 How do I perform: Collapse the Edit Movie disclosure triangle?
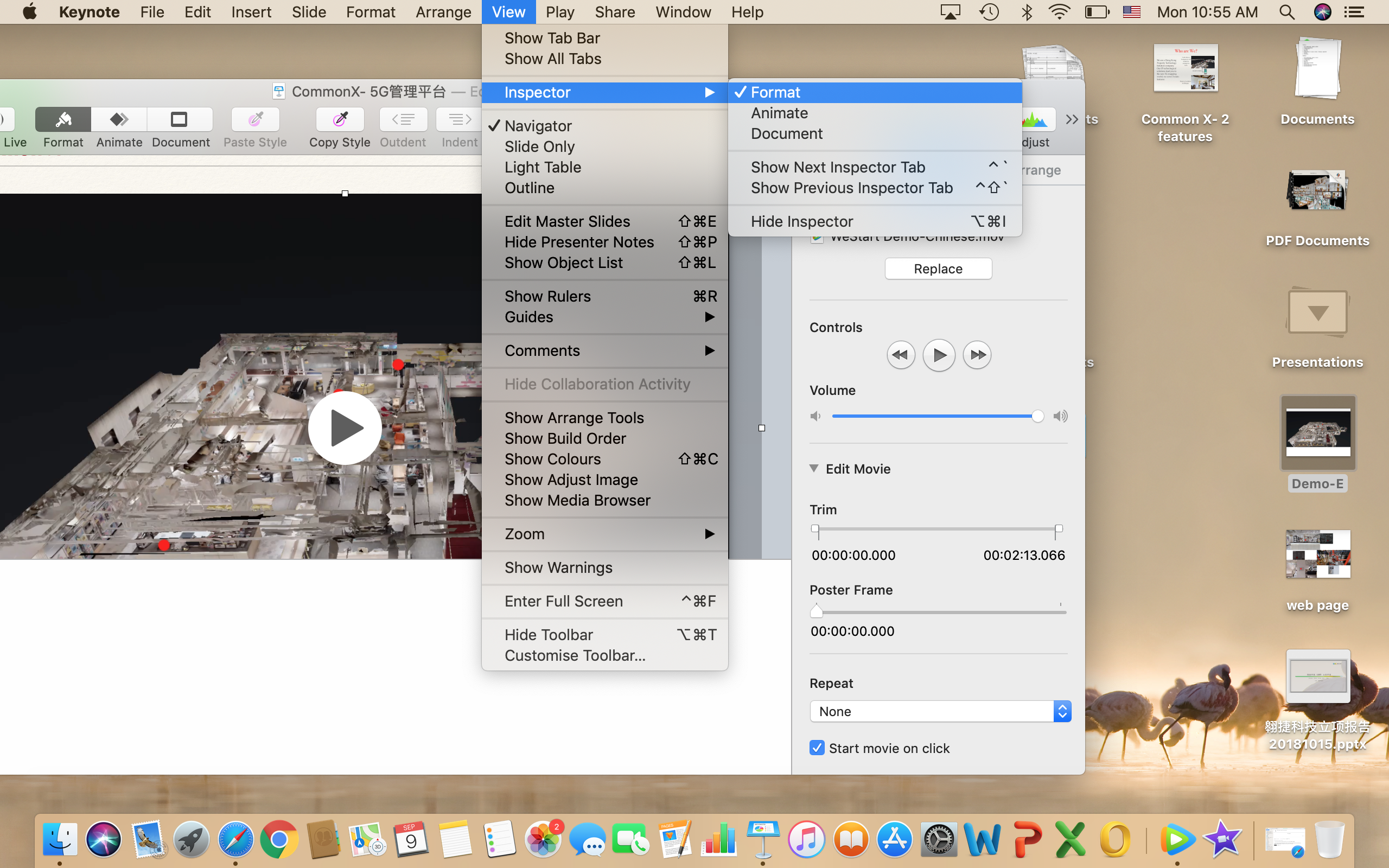click(x=814, y=468)
